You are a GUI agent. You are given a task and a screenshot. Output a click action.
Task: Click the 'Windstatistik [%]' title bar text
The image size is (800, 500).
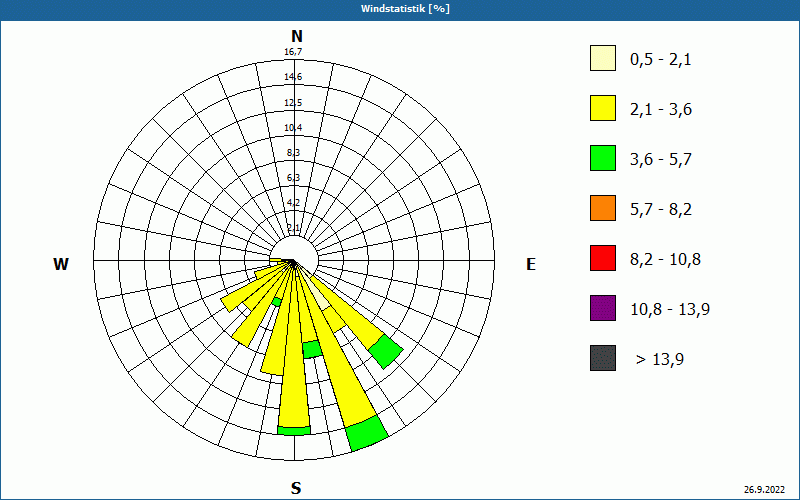(x=405, y=9)
